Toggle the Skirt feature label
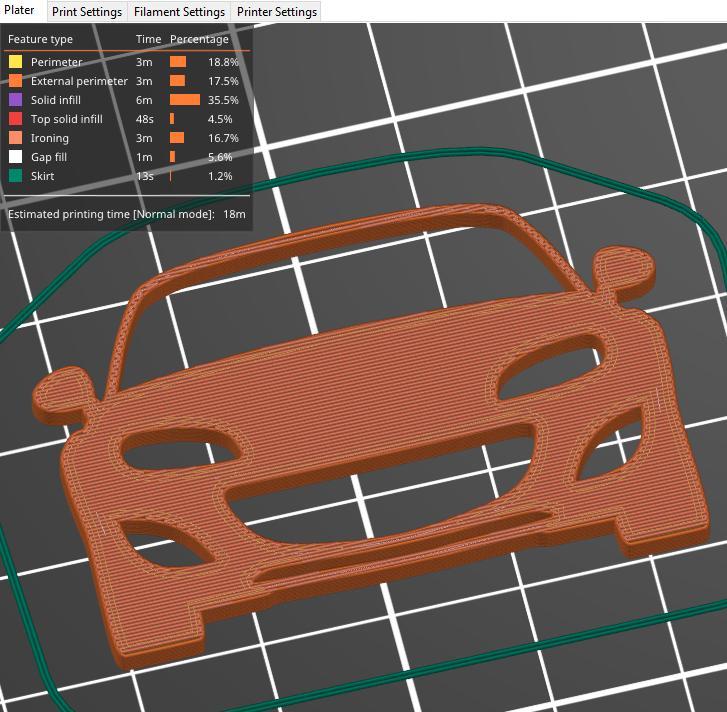The height and width of the screenshot is (712, 727). tap(42, 176)
